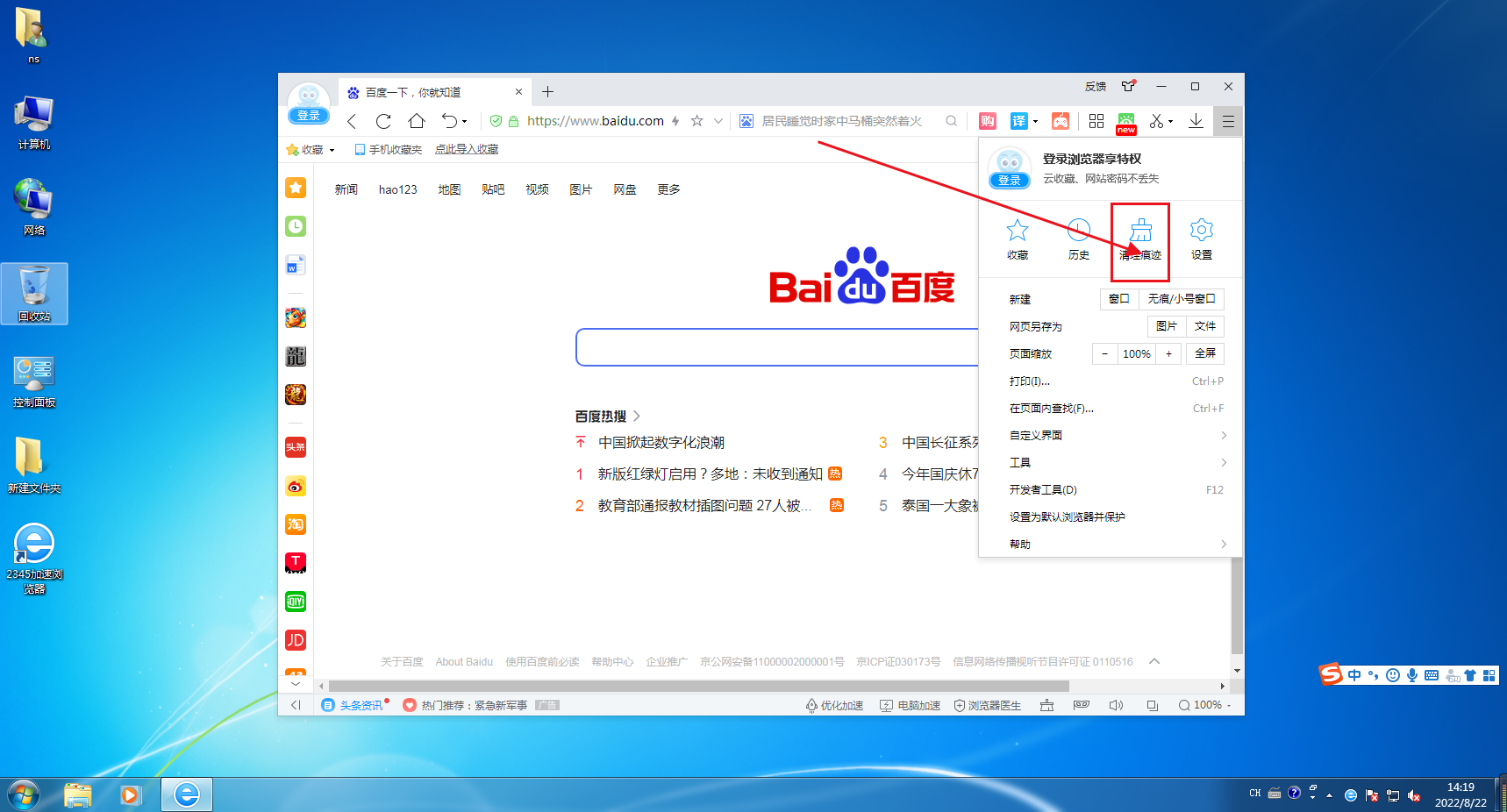Increase page zoom with plus button
The width and height of the screenshot is (1507, 812).
tap(1168, 353)
